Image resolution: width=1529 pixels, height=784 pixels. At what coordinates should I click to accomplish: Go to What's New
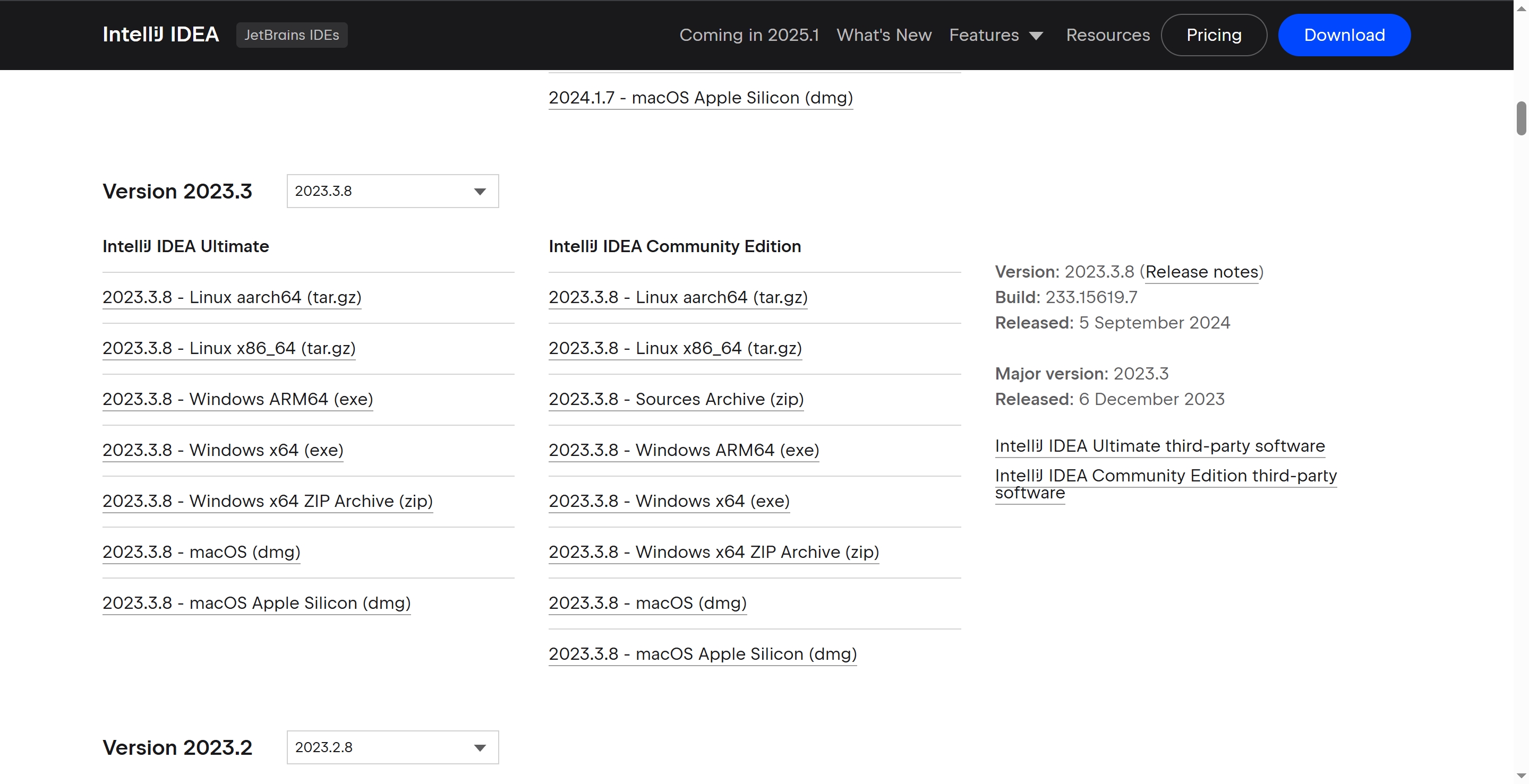point(884,35)
